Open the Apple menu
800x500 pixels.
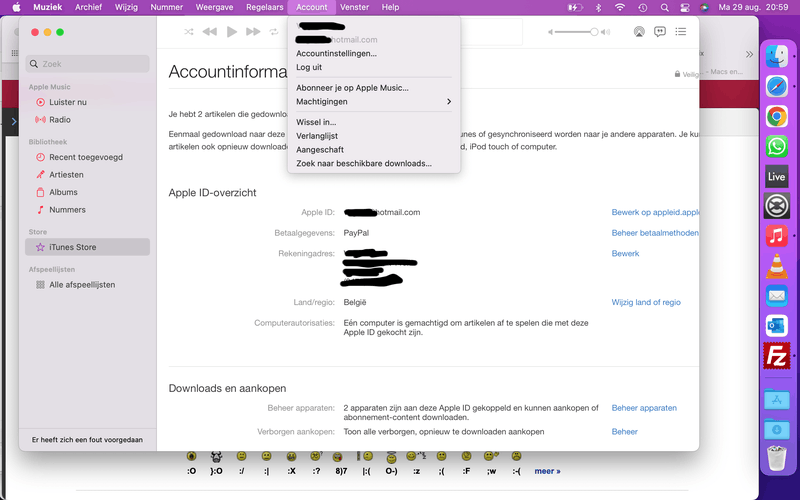pyautogui.click(x=16, y=7)
